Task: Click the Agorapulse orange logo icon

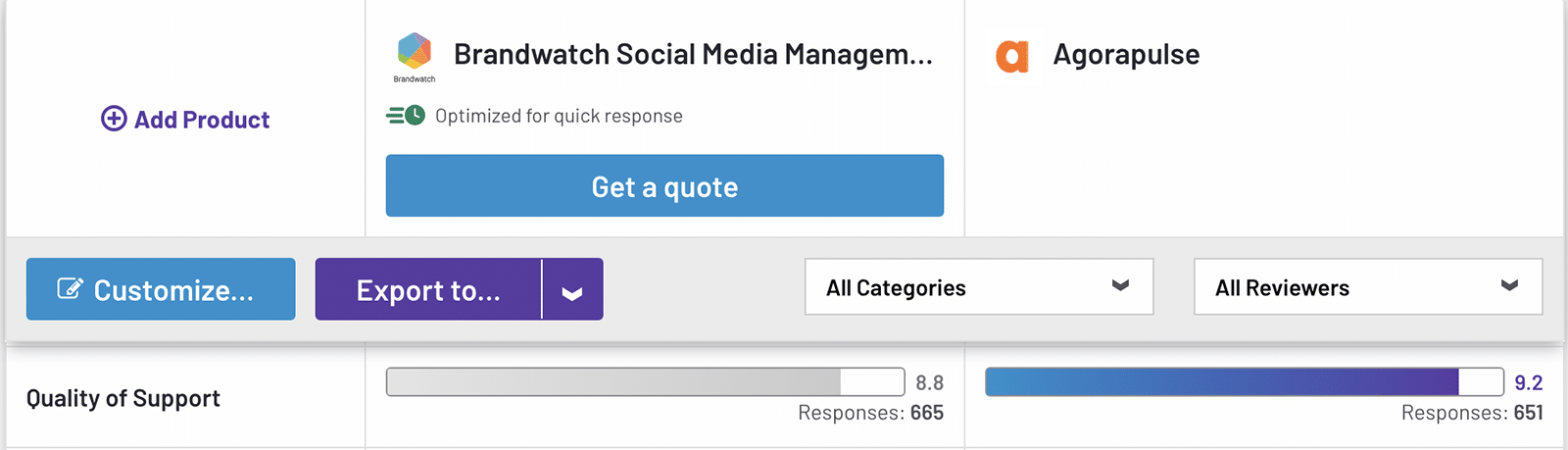Action: point(1012,56)
